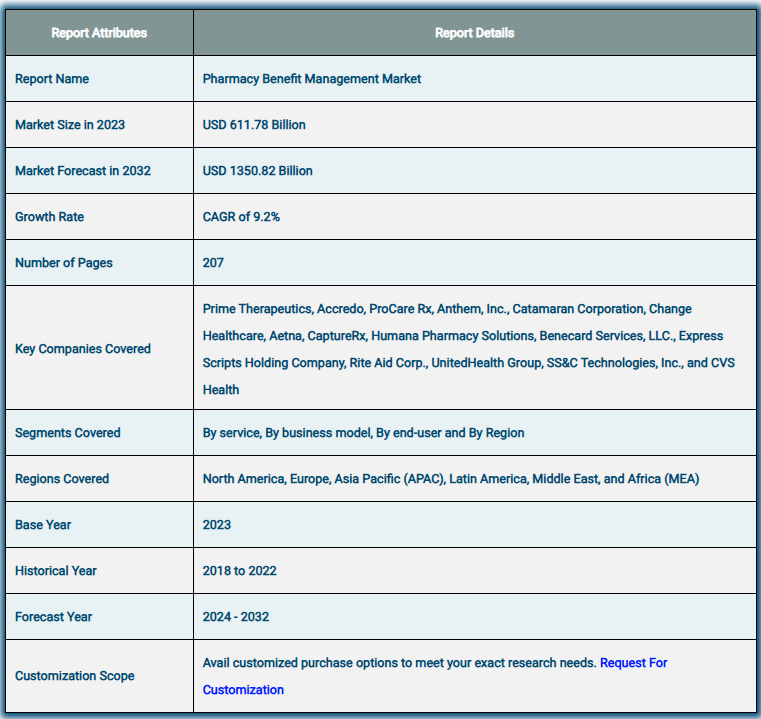Screen dimensions: 761x719
Task: Select the 2024 - 2032 value
Action: coord(236,617)
